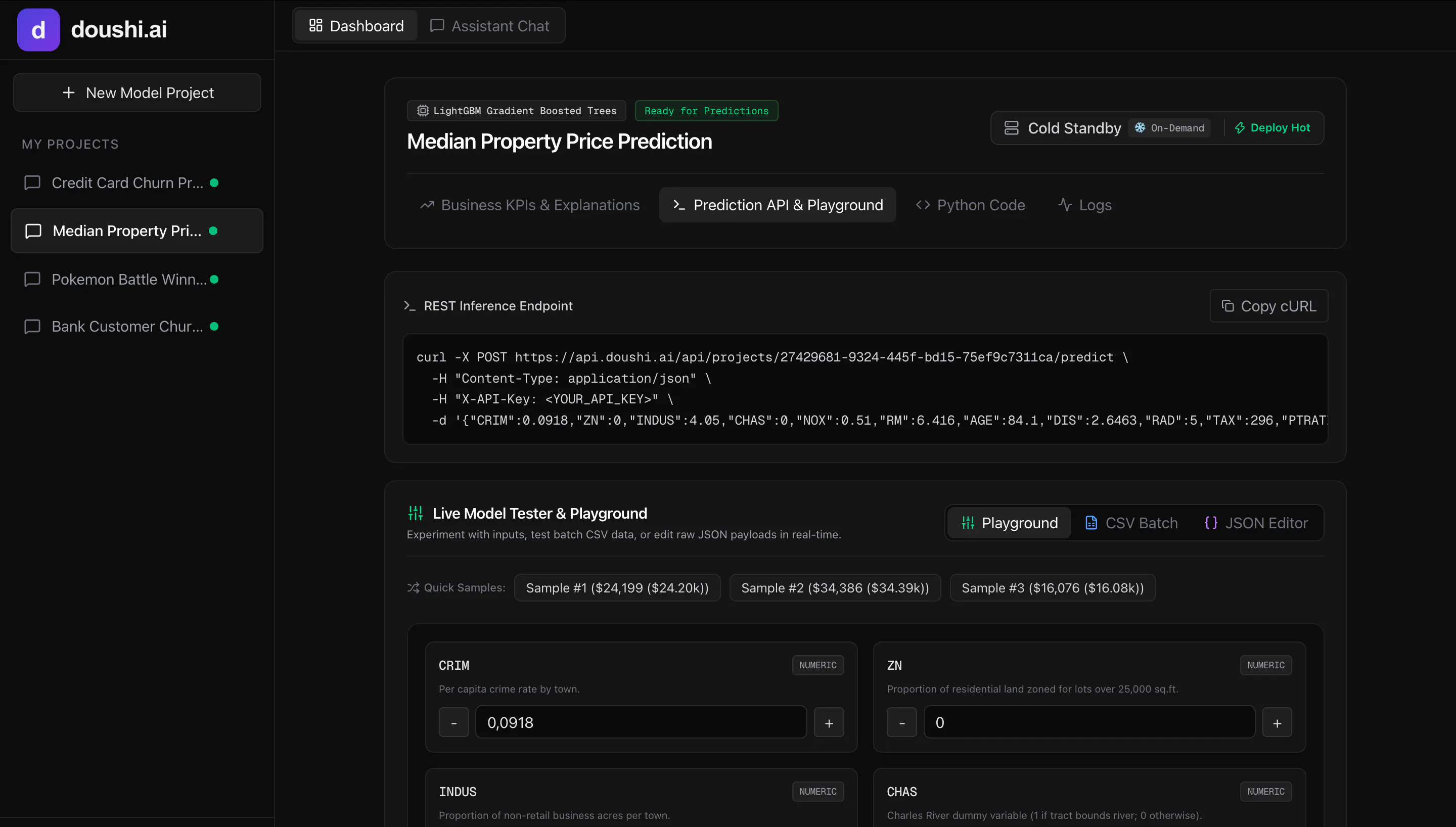Click green status dot for Bank Customer Churn
Viewport: 1456px width, 827px height.
point(214,326)
